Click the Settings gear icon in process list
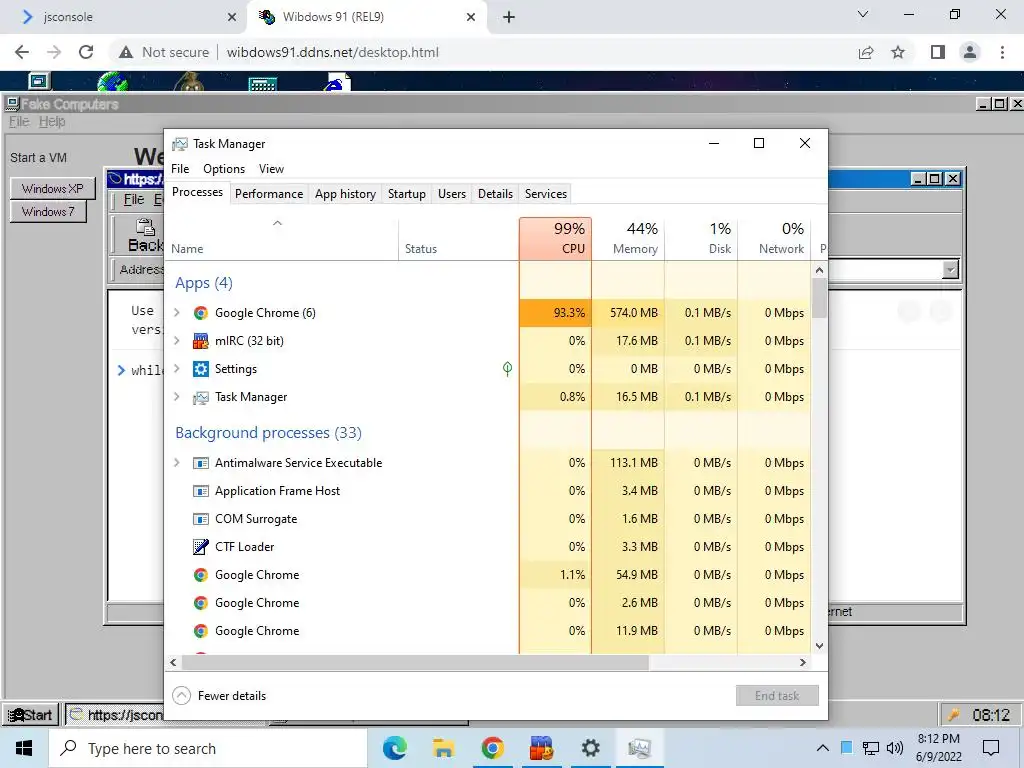The width and height of the screenshot is (1024, 768). click(200, 369)
